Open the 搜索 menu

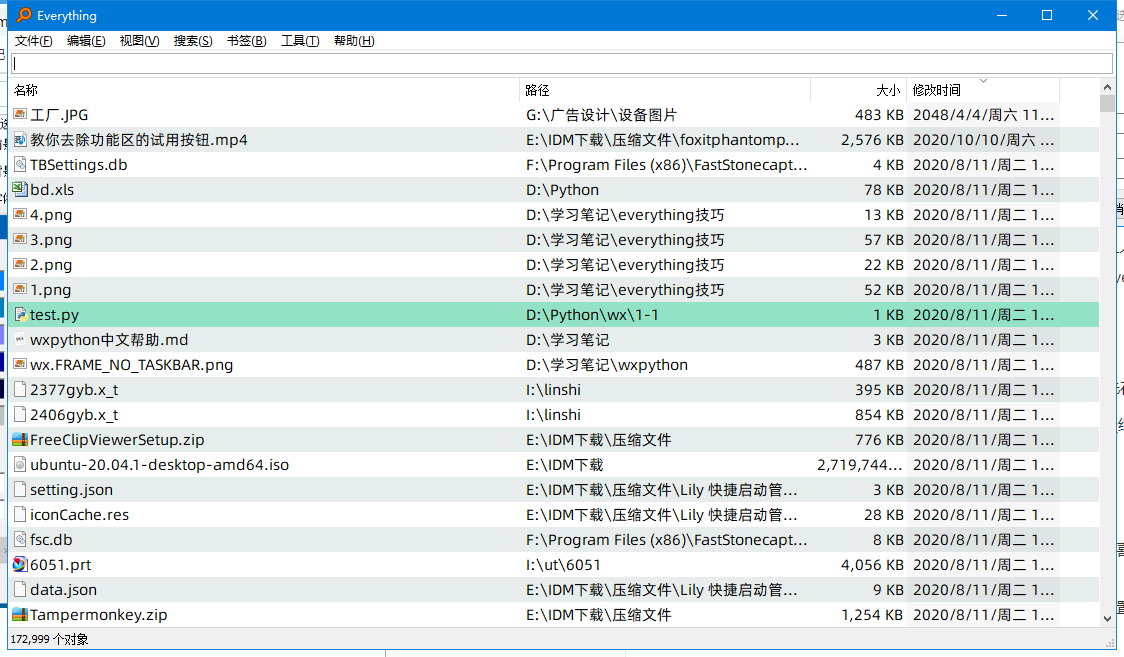[192, 40]
